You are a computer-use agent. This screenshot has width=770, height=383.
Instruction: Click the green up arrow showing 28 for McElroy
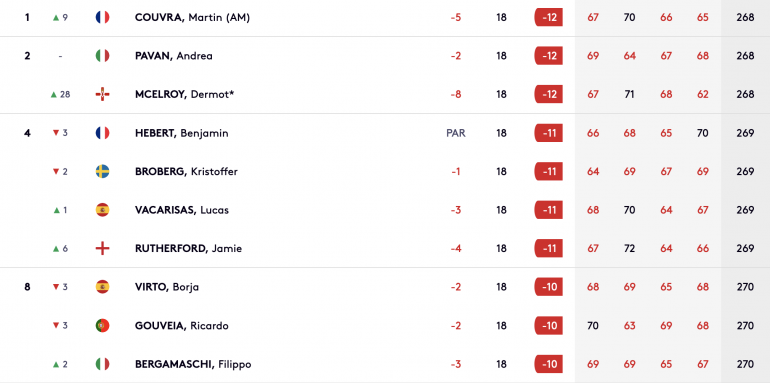(54, 95)
